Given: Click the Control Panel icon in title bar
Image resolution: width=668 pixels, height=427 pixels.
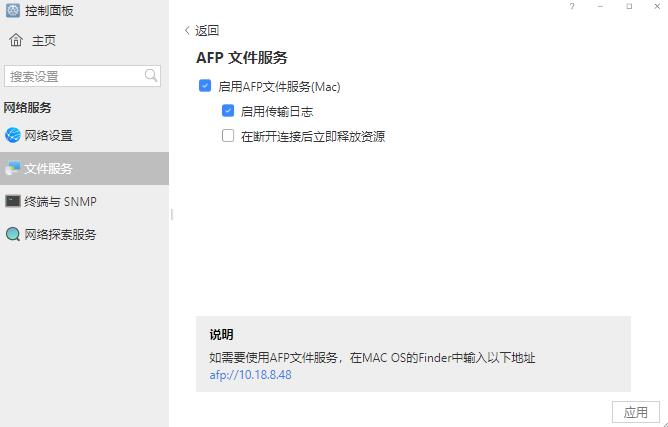Looking at the screenshot, I should pos(13,10).
